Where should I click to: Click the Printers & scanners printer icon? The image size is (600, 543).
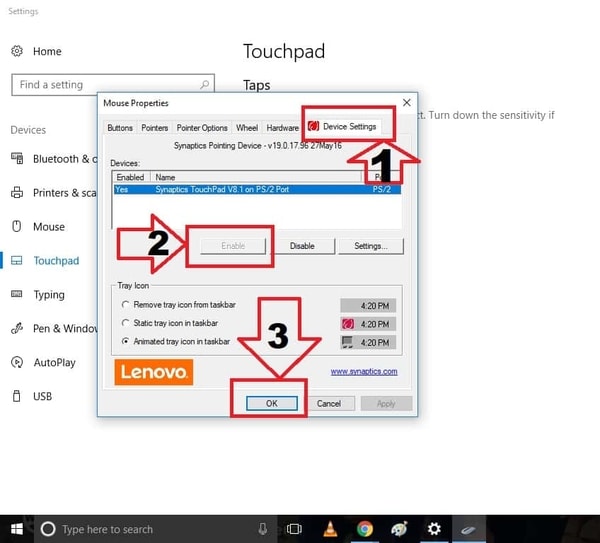tap(17, 192)
